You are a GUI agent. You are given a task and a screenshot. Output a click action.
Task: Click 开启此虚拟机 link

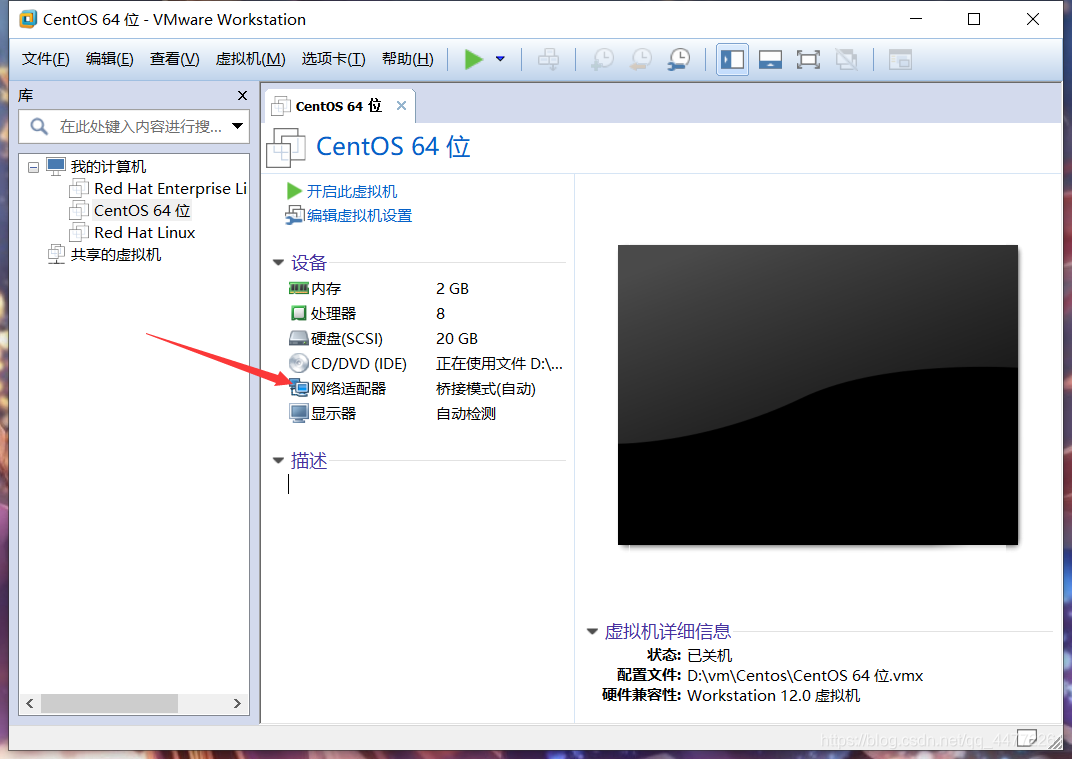point(351,191)
